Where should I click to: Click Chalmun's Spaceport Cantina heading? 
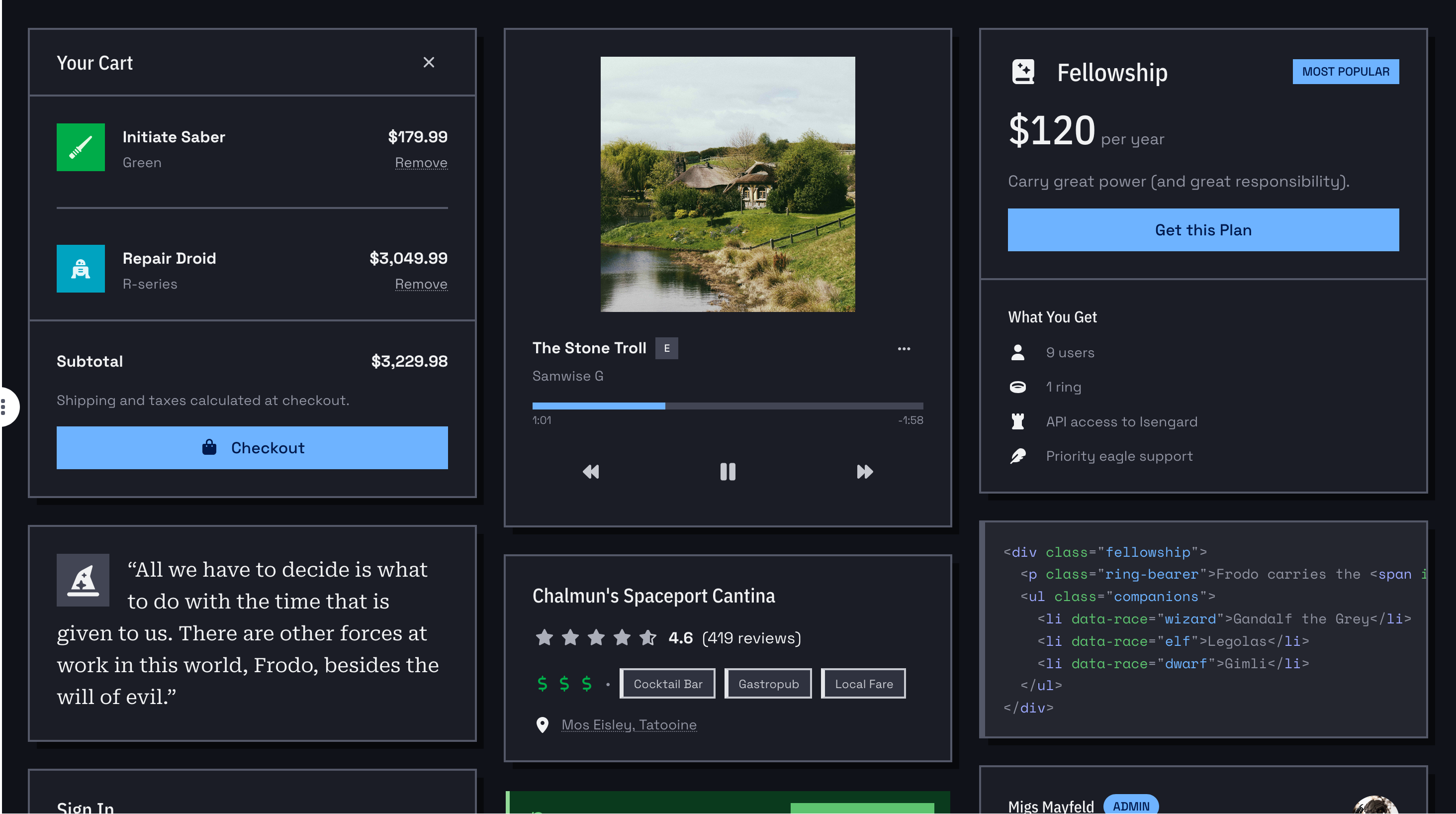point(653,595)
